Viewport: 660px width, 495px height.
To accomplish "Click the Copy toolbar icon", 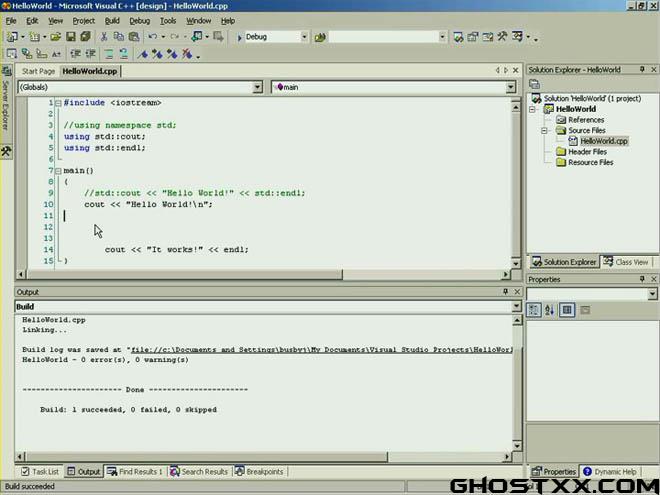I will 119,37.
